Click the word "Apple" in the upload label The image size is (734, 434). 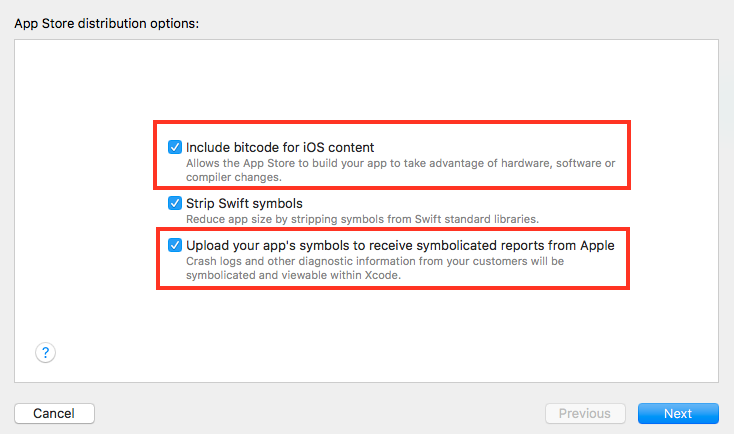[594, 245]
